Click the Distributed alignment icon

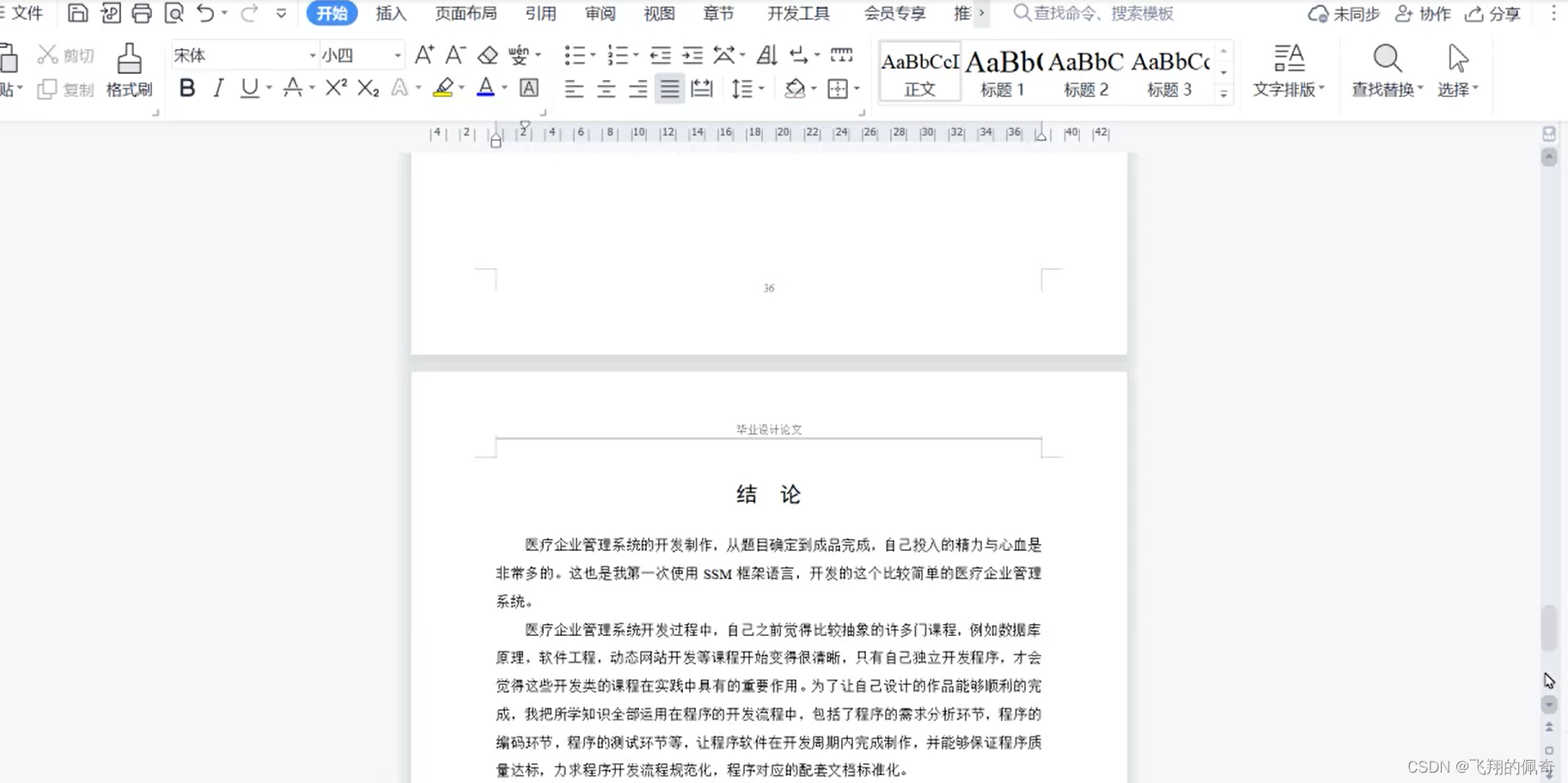(x=702, y=88)
